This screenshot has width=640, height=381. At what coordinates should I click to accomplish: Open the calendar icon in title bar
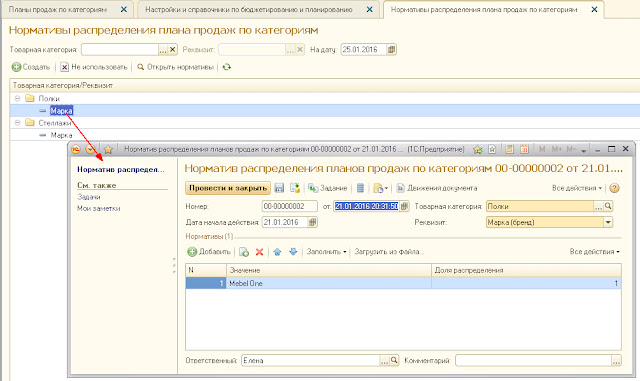click(524, 149)
